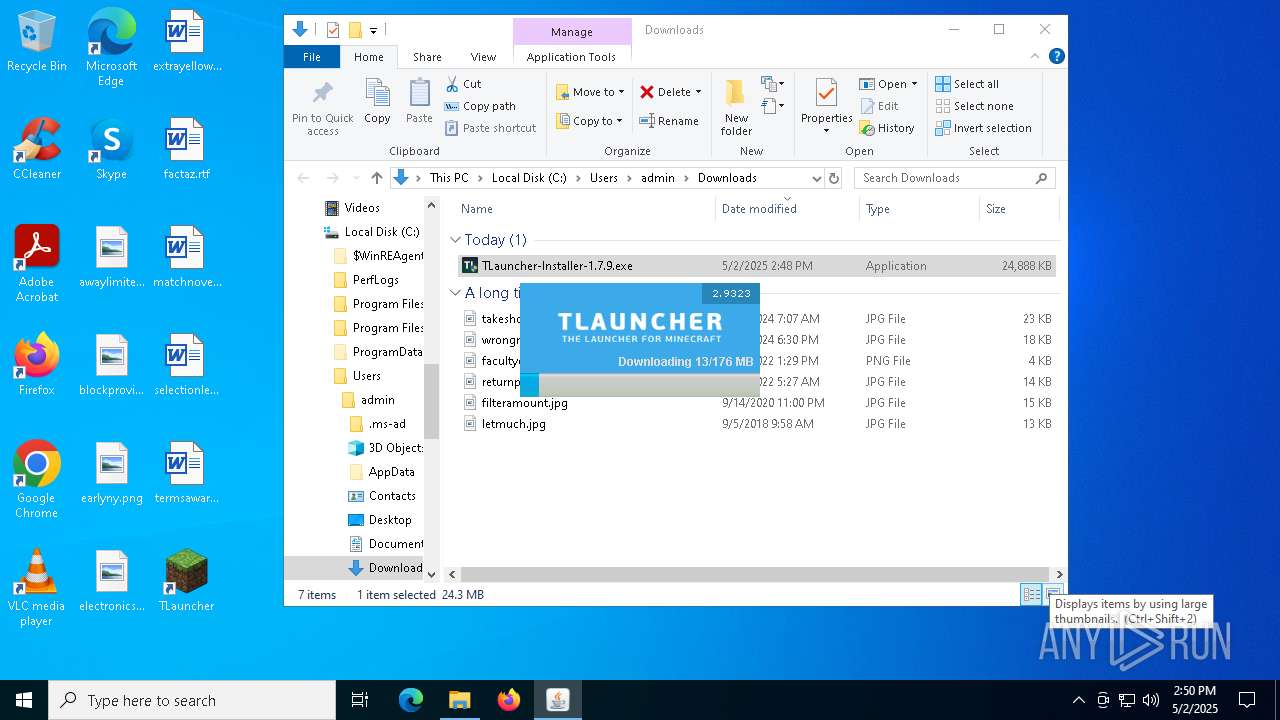1280x720 pixels.
Task: Switch to details view in status bar
Action: [x=1031, y=595]
